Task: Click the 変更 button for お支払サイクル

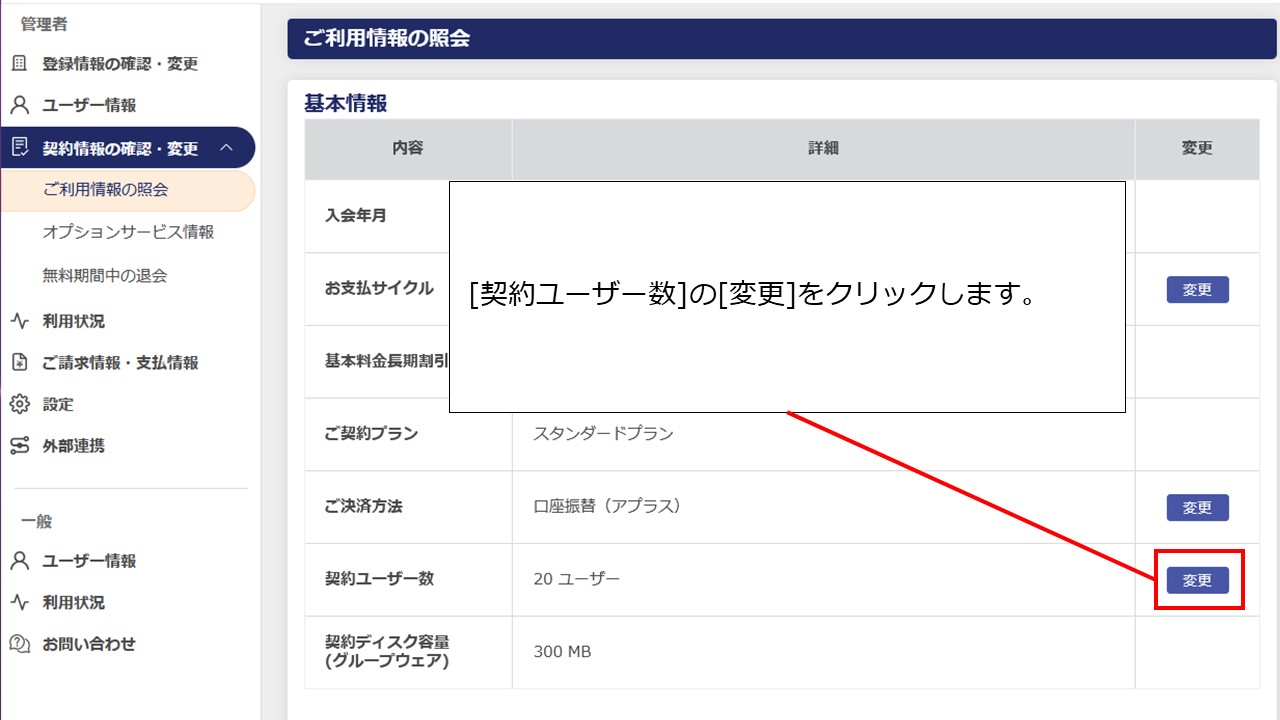Action: point(1196,290)
